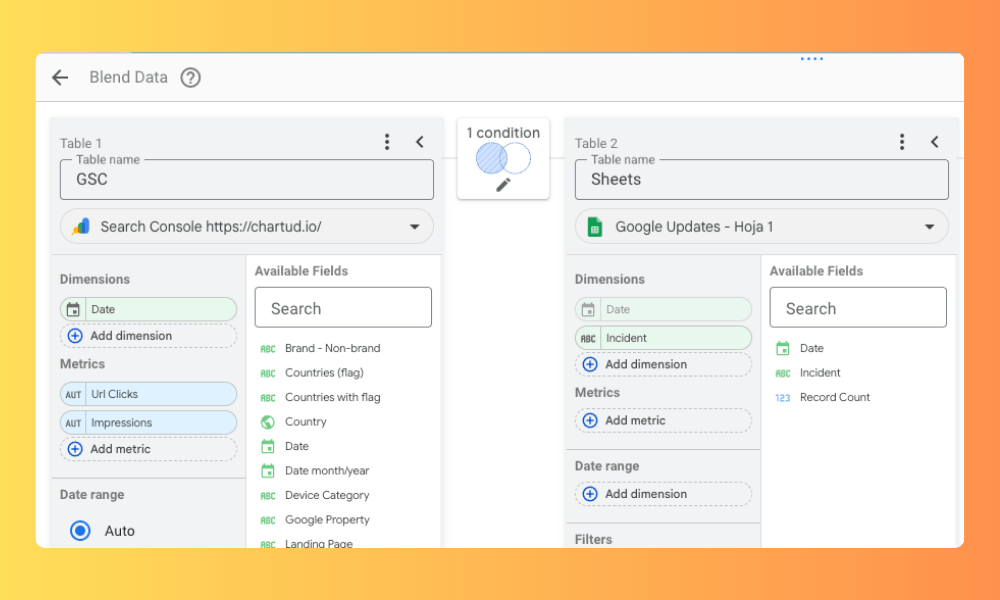Click the Country globe field icon
1000x600 pixels.
tap(268, 422)
